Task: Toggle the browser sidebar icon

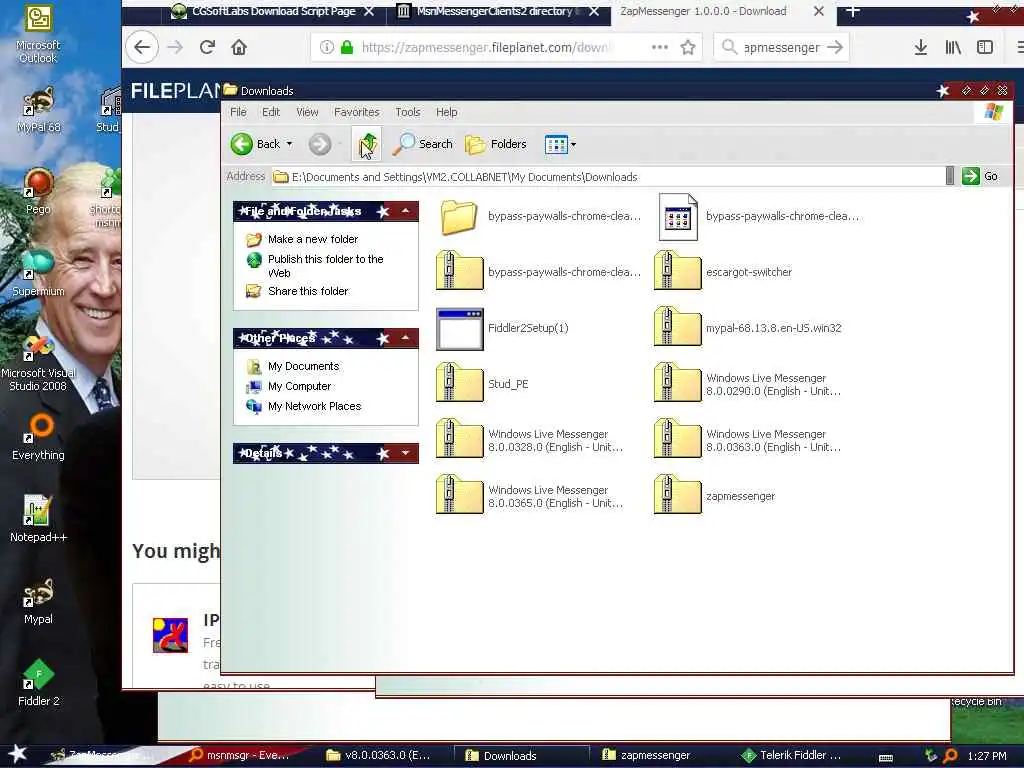Action: coord(985,47)
